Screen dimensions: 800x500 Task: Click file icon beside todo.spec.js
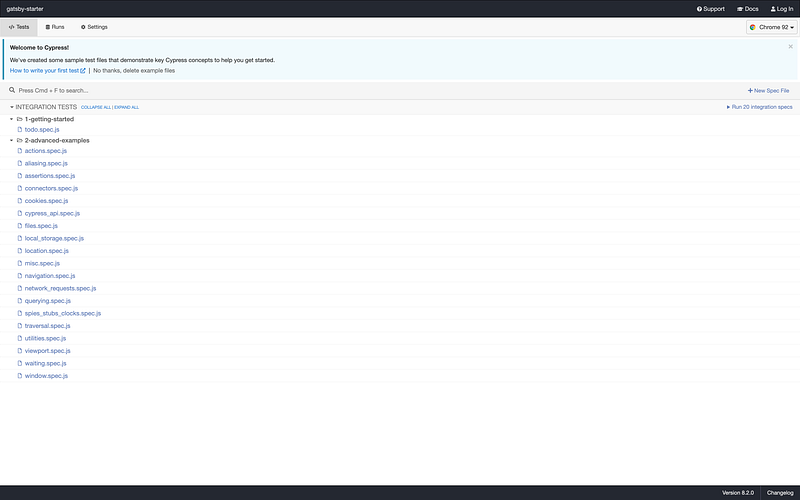click(20, 130)
